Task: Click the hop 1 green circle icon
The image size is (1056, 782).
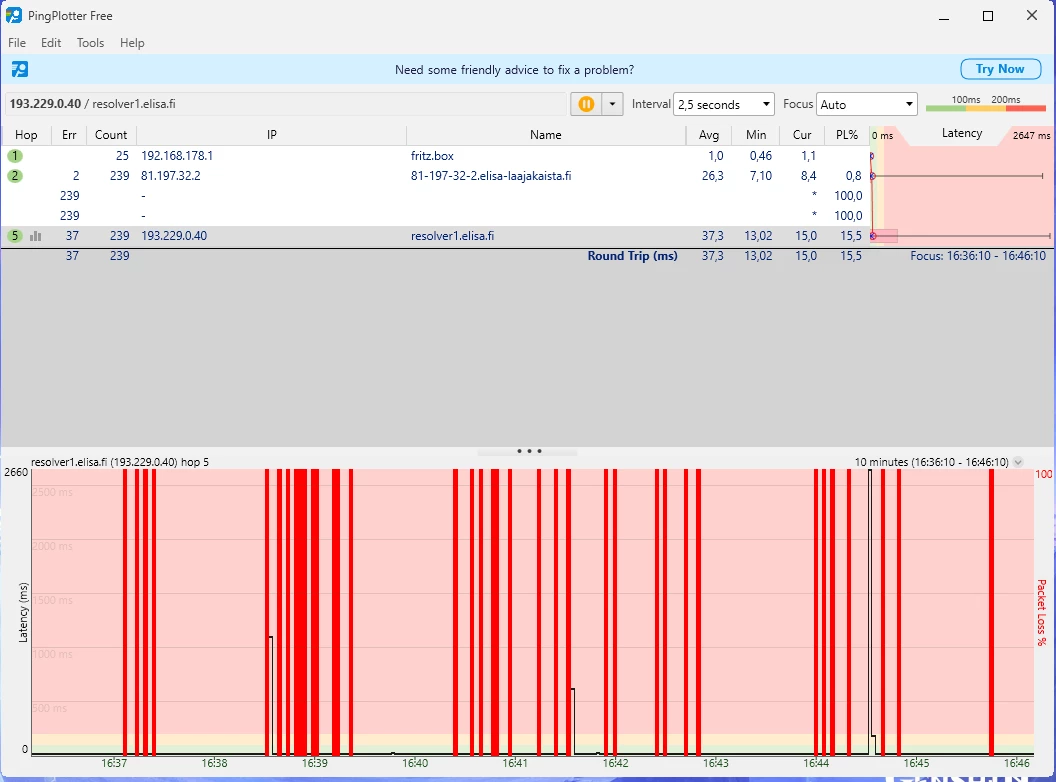Action: 15,156
